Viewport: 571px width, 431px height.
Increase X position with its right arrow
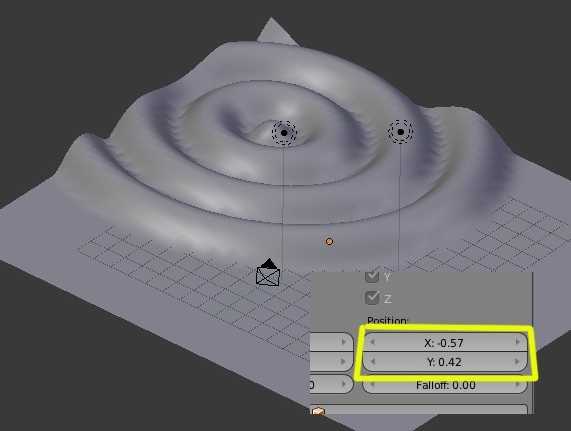[518, 343]
